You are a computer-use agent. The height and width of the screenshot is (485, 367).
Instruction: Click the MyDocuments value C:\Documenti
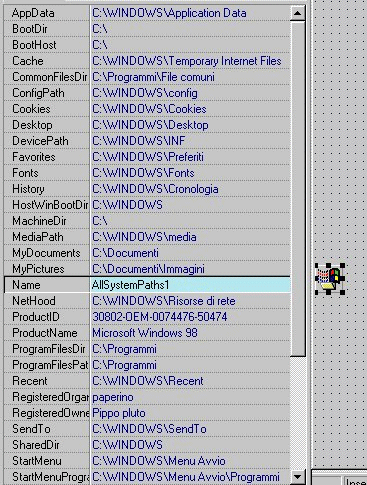click(x=125, y=253)
